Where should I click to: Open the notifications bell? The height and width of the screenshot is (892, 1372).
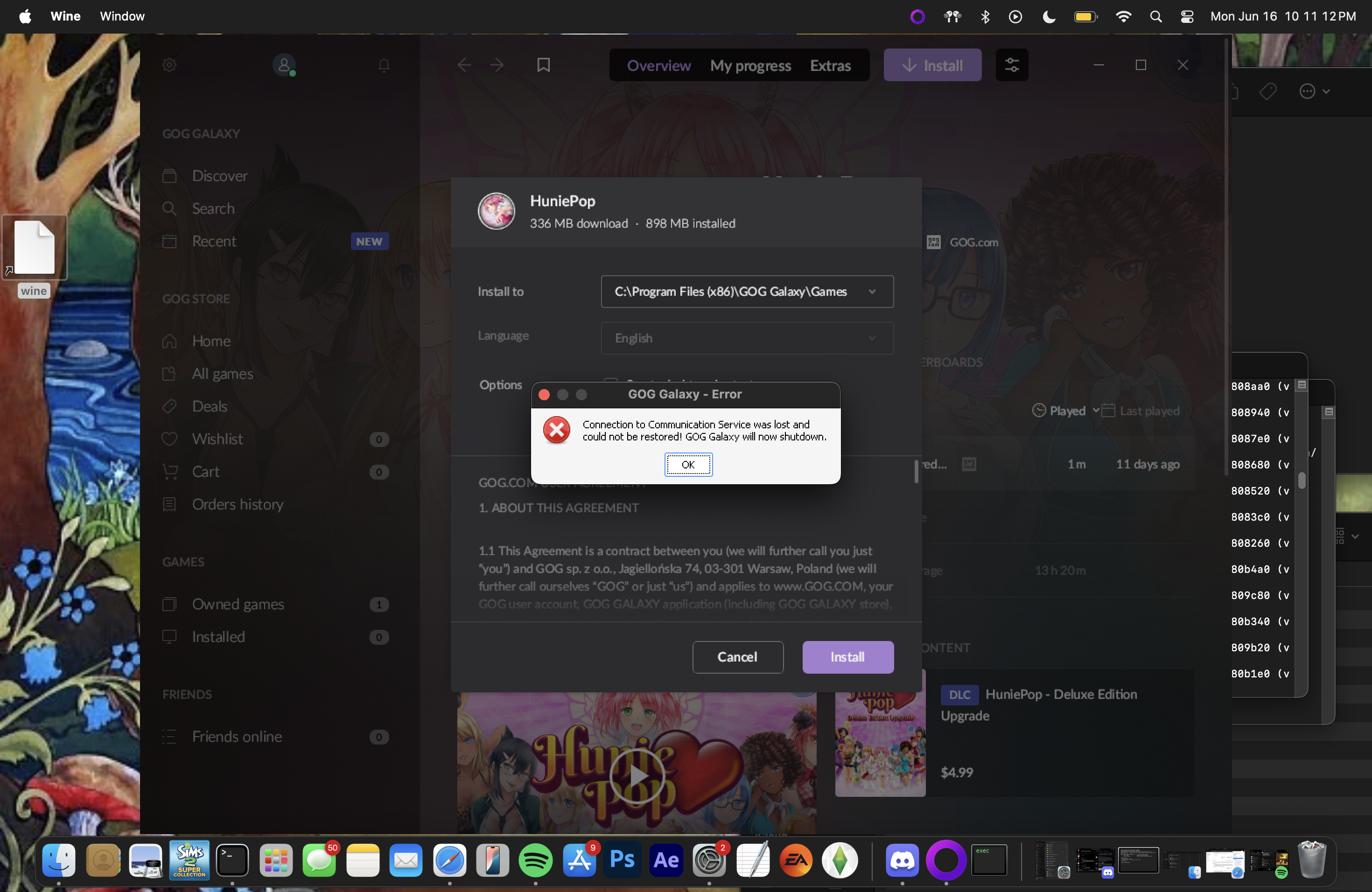tap(384, 65)
